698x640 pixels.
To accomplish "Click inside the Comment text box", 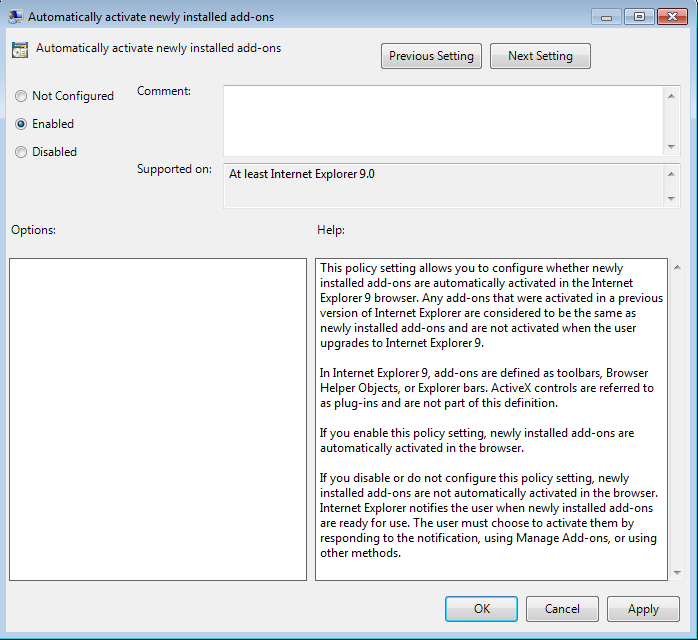I will pyautogui.click(x=443, y=121).
